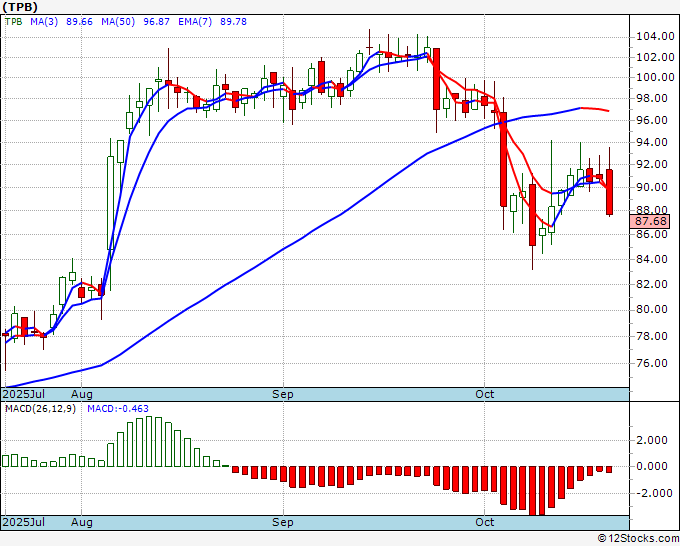Click 2025Jul on price chart date axis

(x=24, y=394)
